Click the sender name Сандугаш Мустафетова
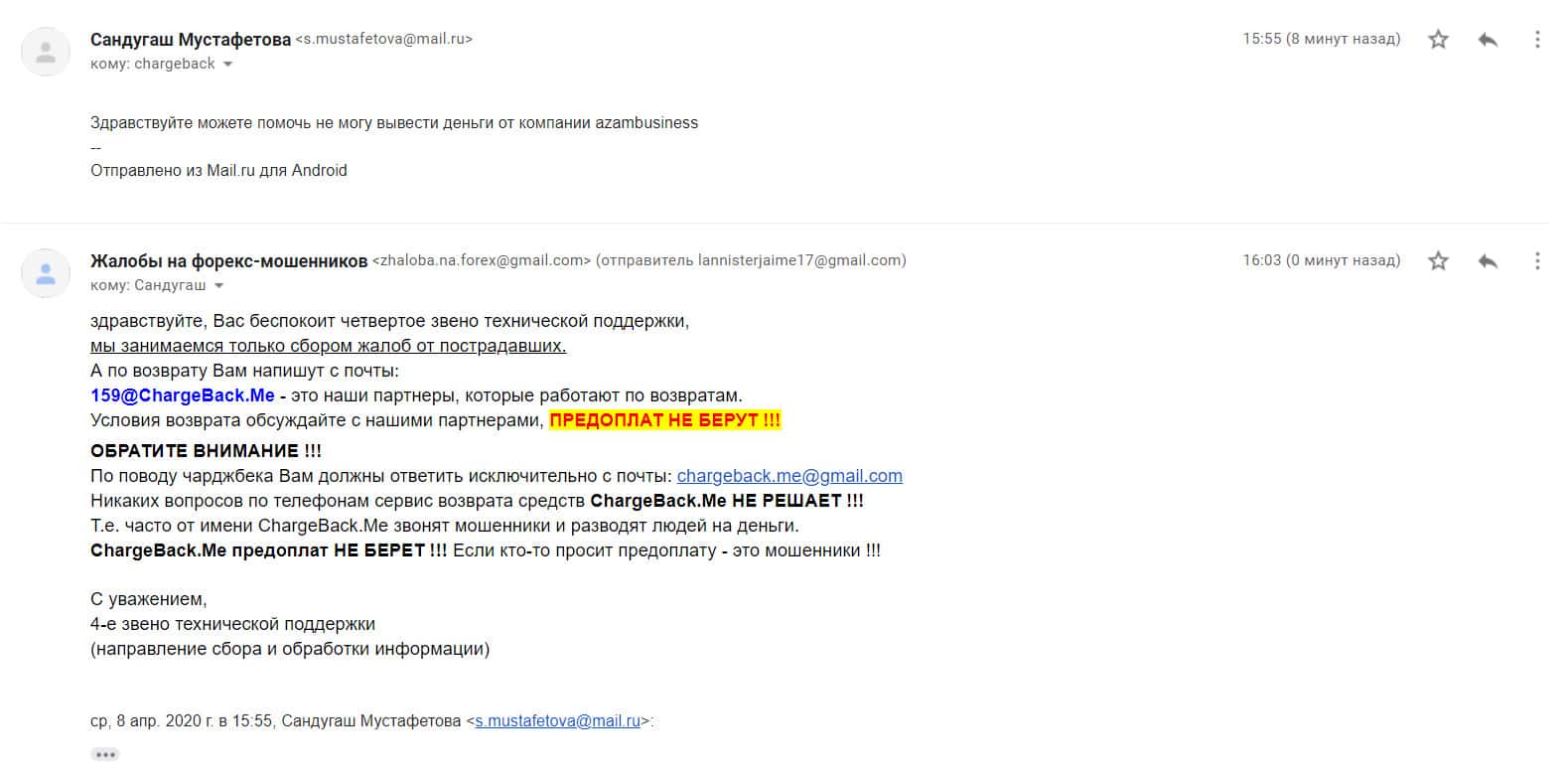 pyautogui.click(x=191, y=40)
